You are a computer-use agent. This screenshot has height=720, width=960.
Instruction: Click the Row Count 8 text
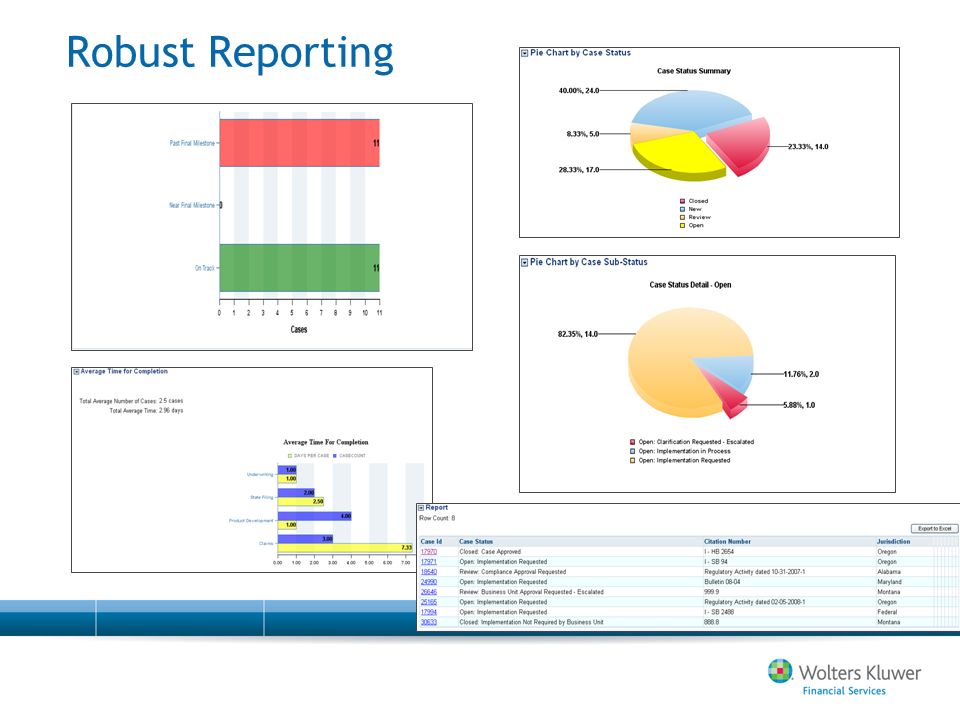tap(437, 518)
